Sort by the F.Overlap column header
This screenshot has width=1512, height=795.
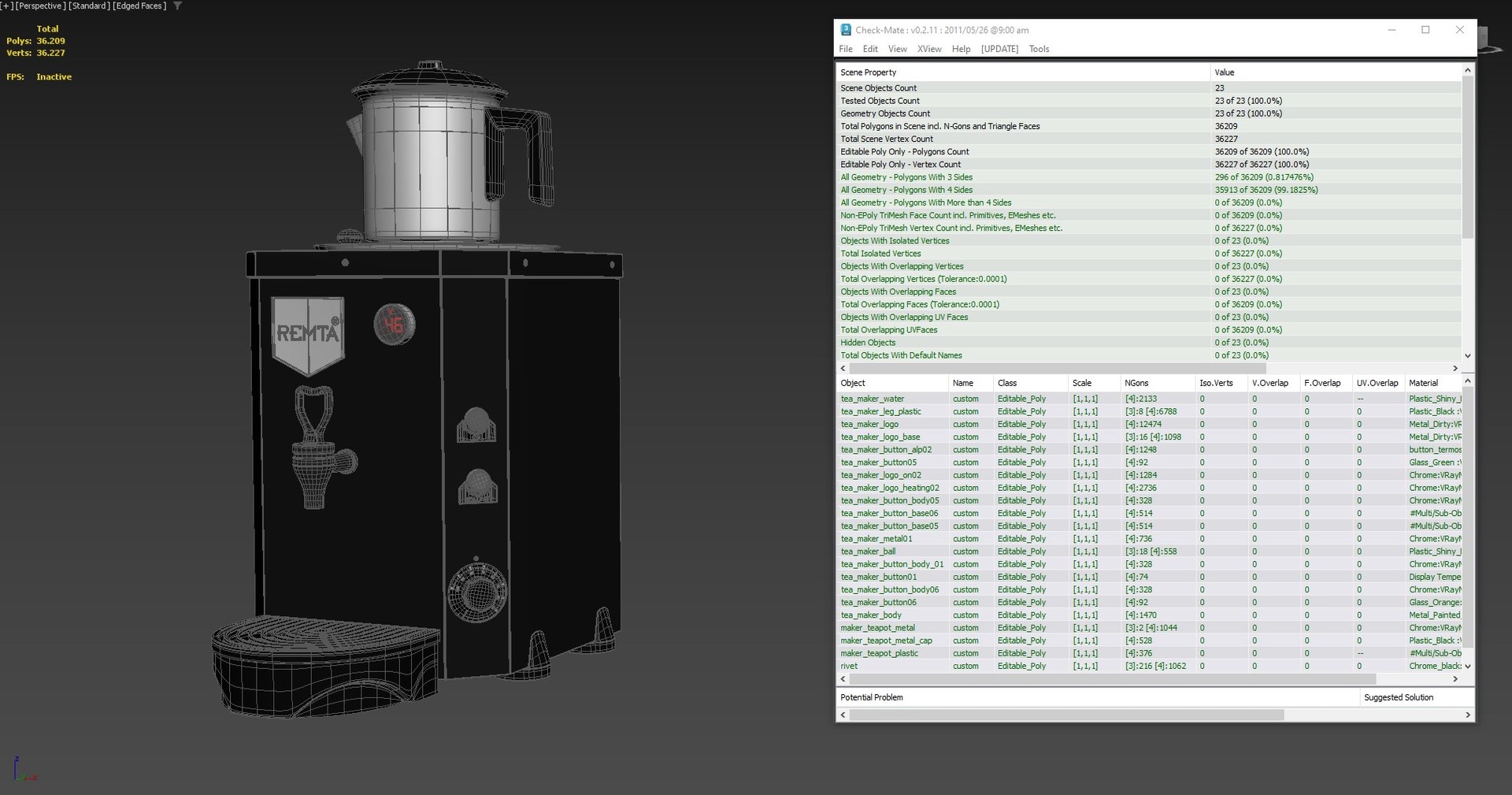(x=1325, y=383)
